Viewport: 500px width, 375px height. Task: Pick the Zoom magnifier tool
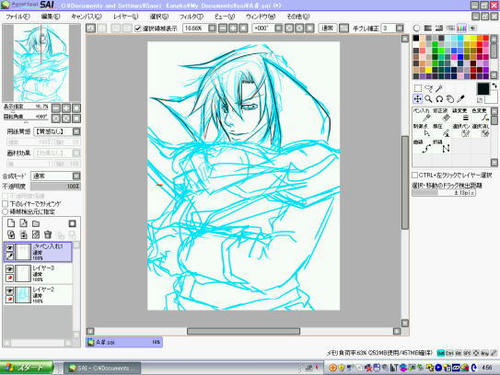pos(428,99)
